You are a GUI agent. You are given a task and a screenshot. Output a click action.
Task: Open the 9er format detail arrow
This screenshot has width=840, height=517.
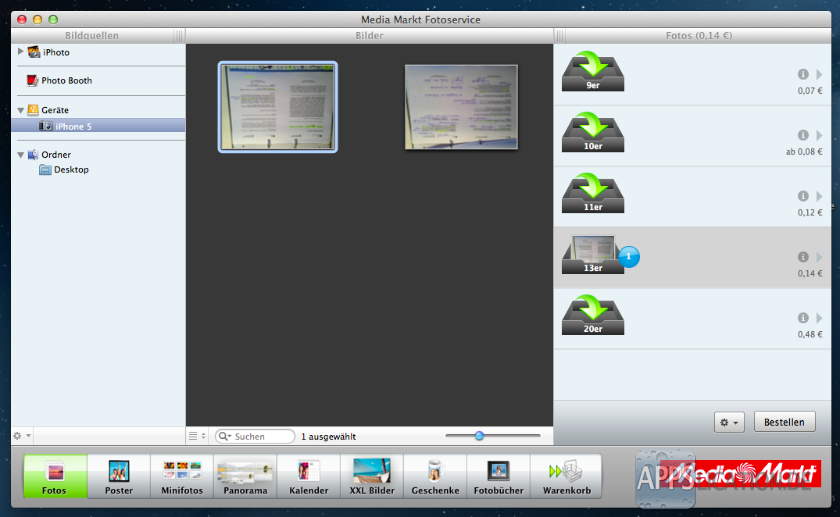click(x=819, y=74)
